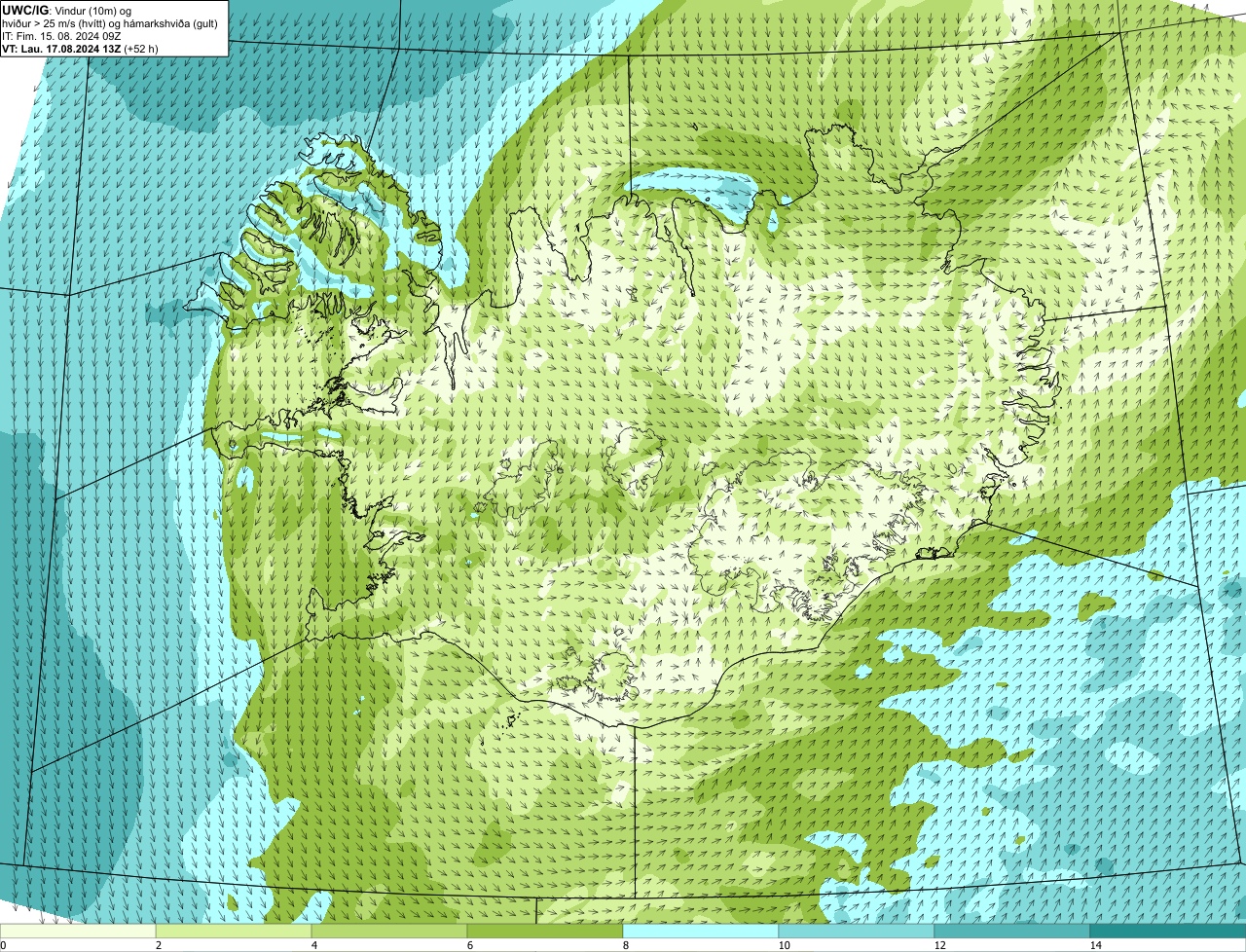Image resolution: width=1246 pixels, height=952 pixels.
Task: Click the '10' label on the color scale
Action: (784, 945)
